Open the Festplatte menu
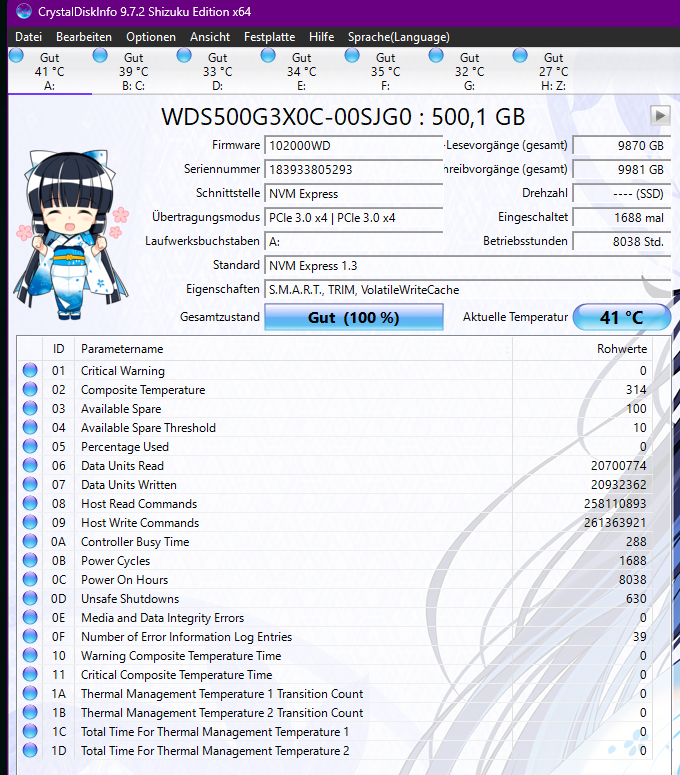Screen dimensions: 680x775 pos(269,37)
